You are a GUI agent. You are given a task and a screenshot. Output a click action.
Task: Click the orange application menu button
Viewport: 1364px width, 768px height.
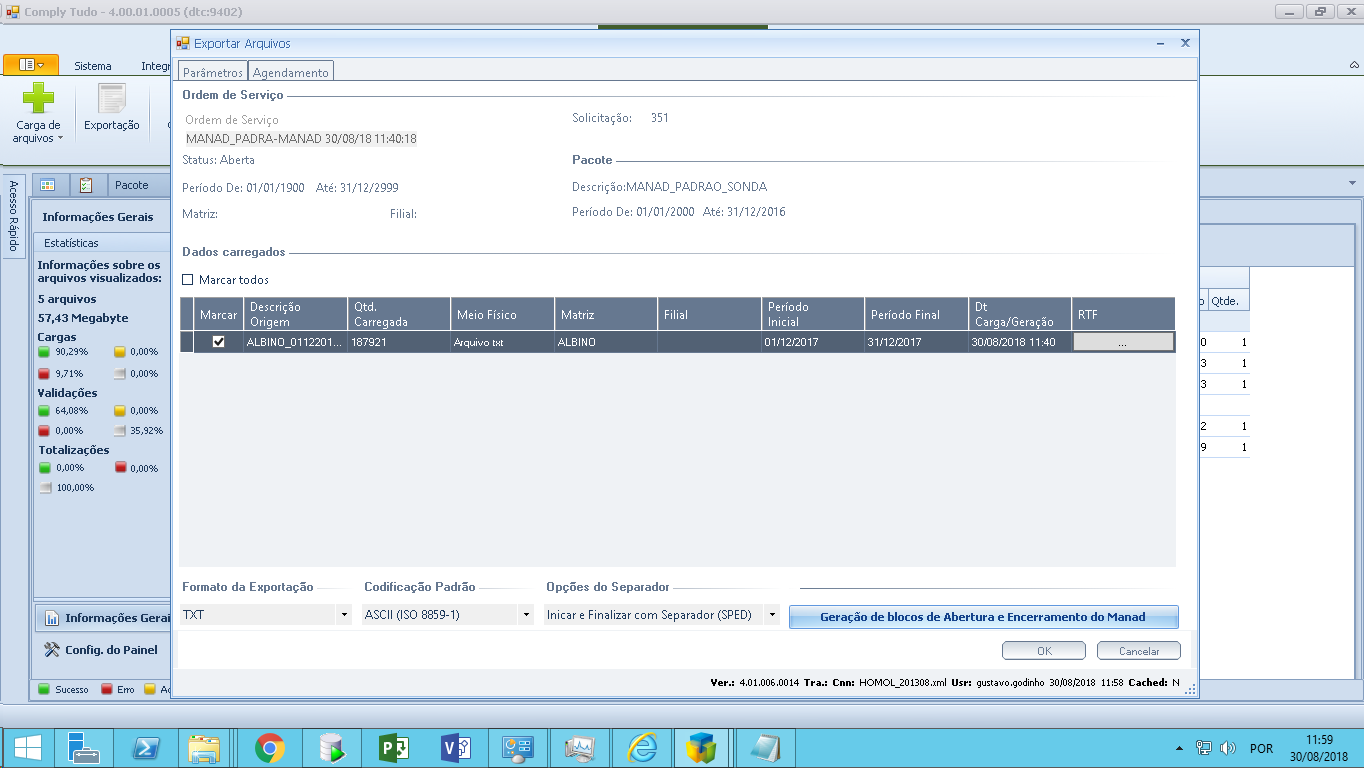click(x=31, y=64)
